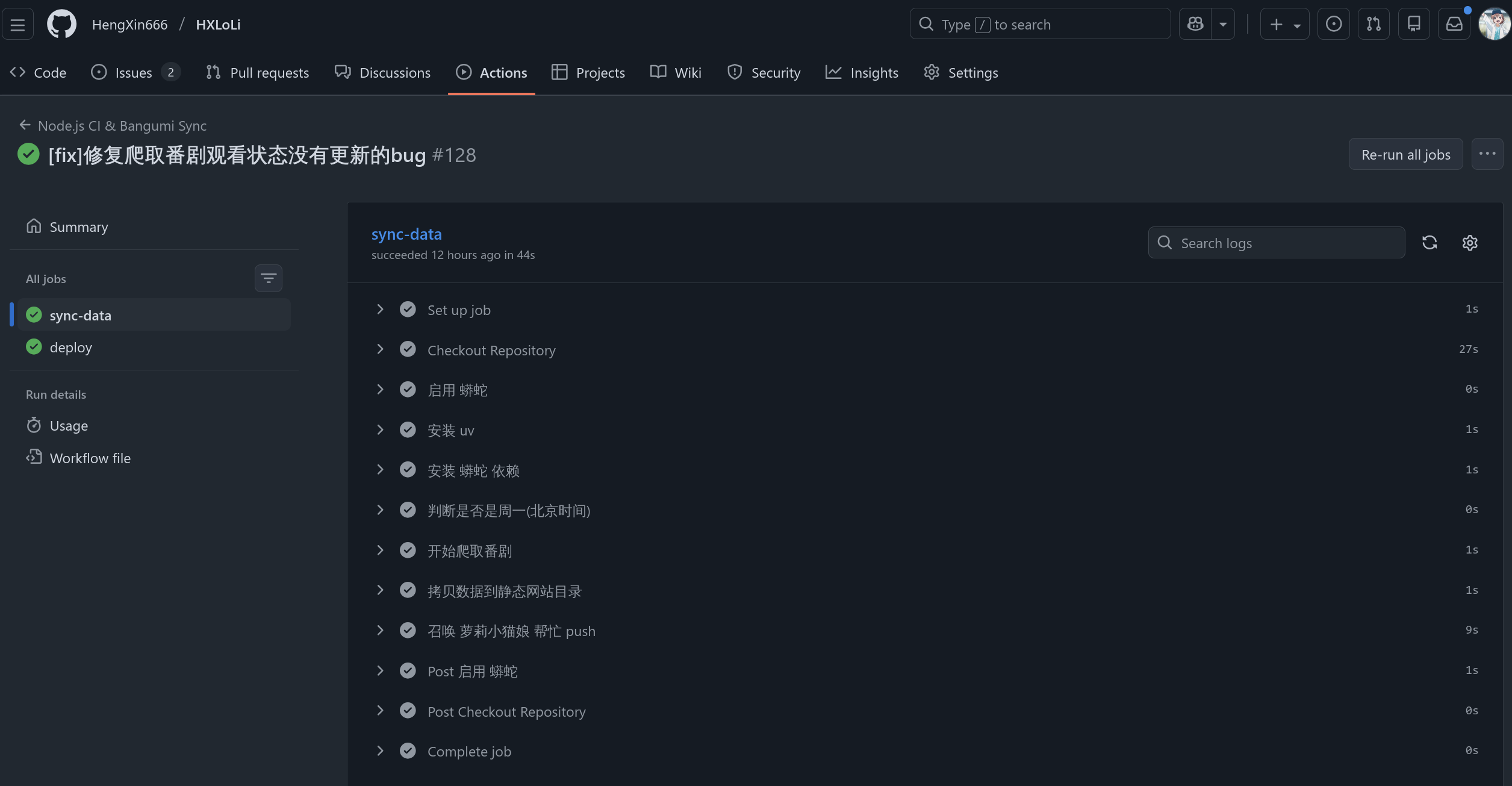Click the Re-run all jobs button
The height and width of the screenshot is (786, 1512).
[x=1405, y=155]
